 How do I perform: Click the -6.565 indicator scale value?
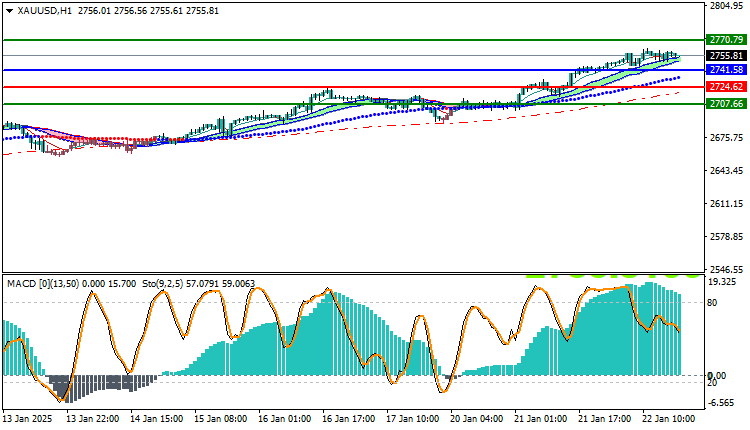coord(721,403)
